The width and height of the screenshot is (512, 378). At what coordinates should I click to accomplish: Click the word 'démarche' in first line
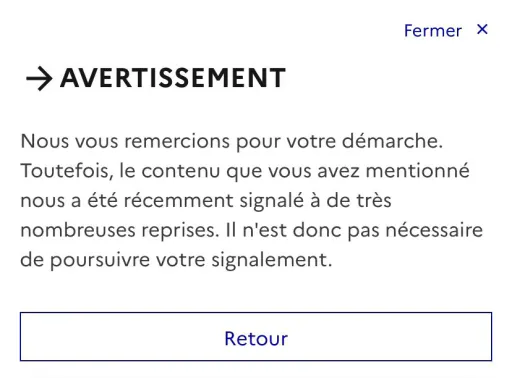click(x=390, y=141)
